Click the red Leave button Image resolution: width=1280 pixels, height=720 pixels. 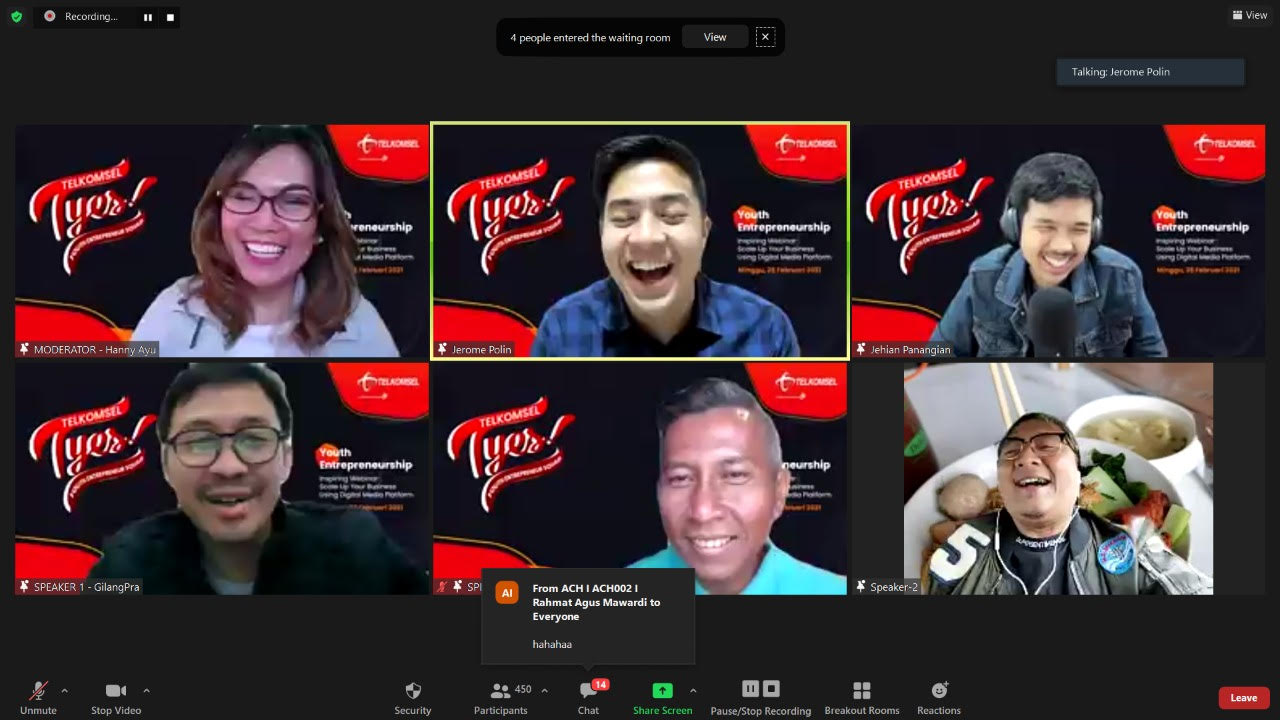click(1243, 697)
